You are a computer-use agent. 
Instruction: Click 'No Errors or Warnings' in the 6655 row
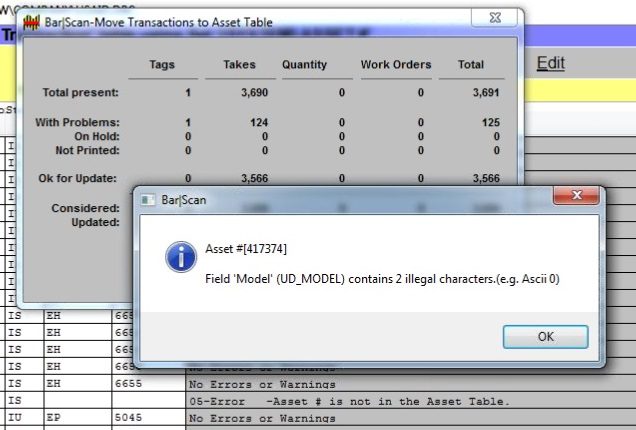262,384
